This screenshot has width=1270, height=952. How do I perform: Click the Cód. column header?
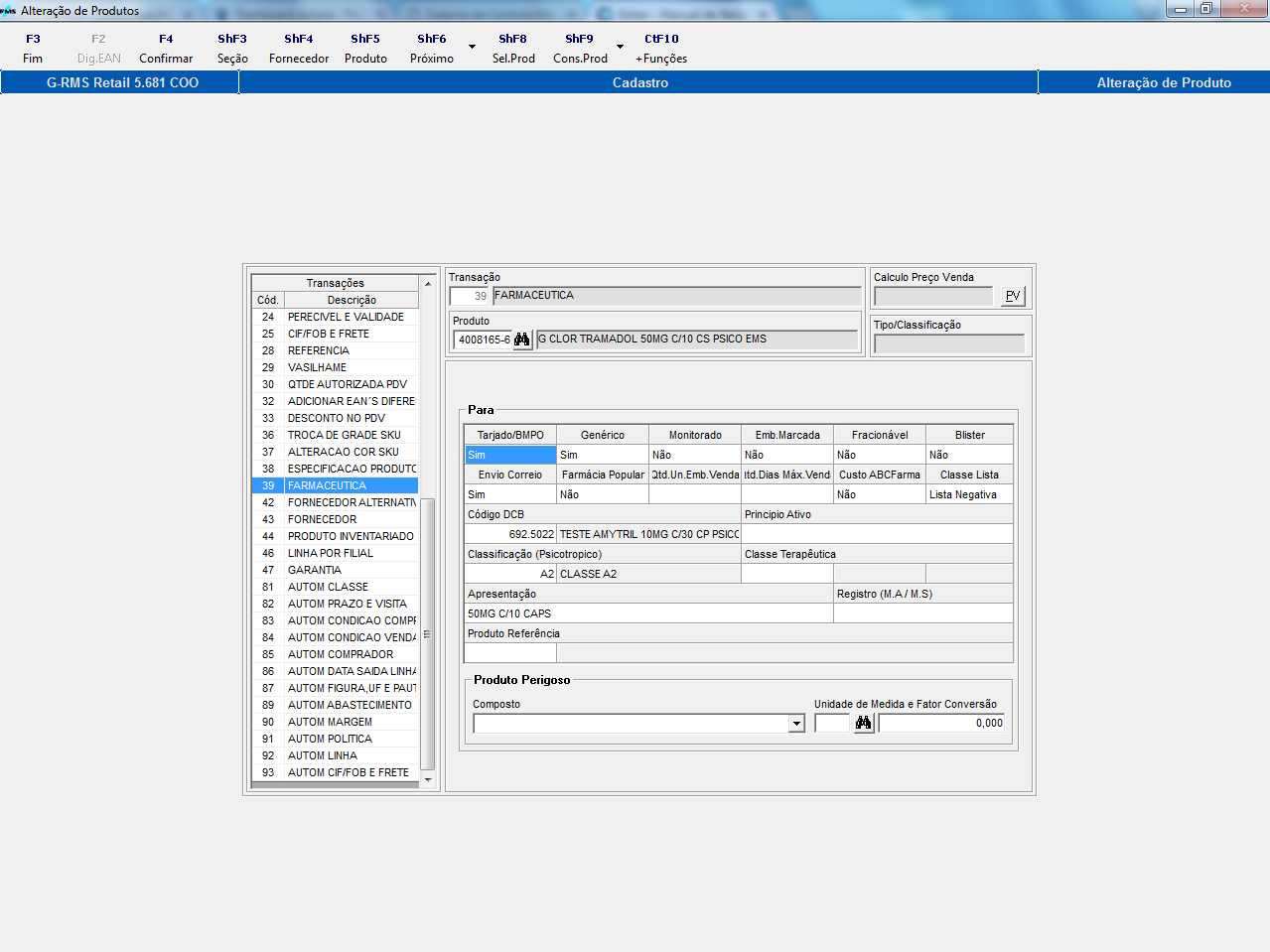(x=268, y=300)
